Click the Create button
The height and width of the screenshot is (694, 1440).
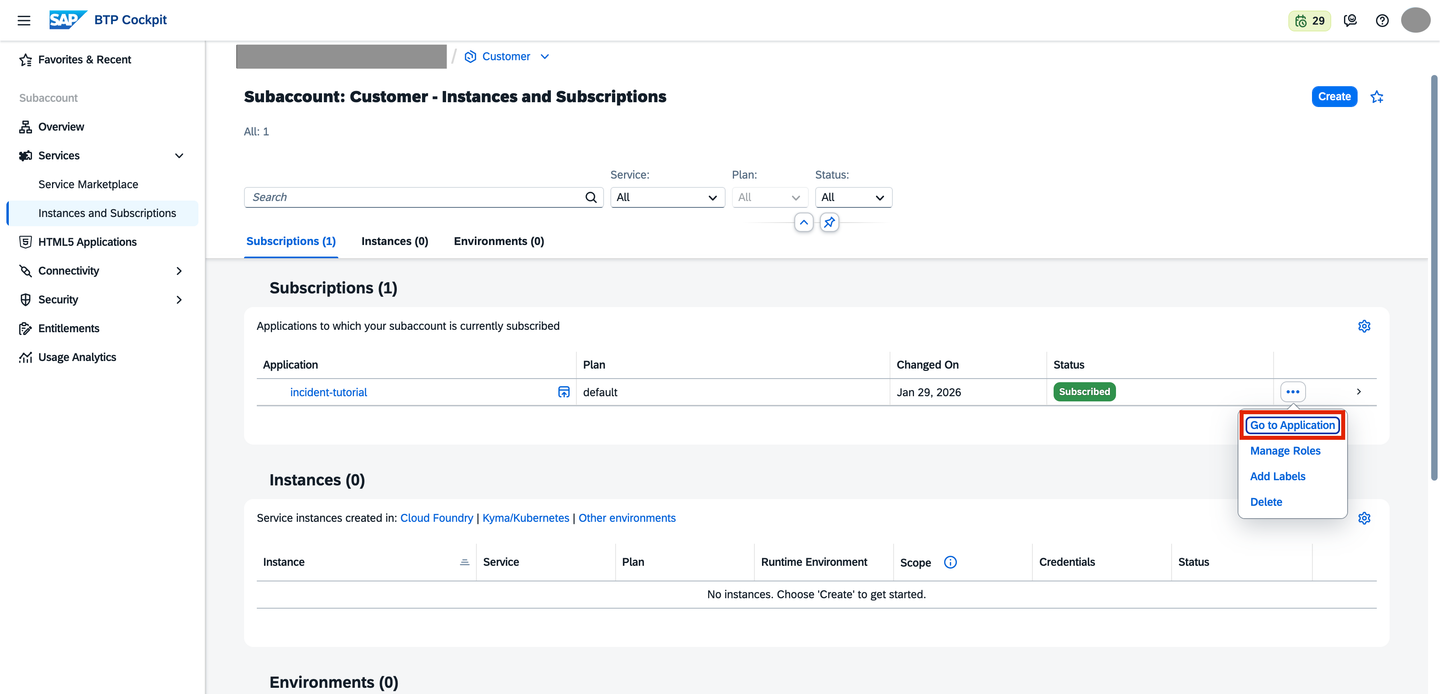pos(1334,97)
